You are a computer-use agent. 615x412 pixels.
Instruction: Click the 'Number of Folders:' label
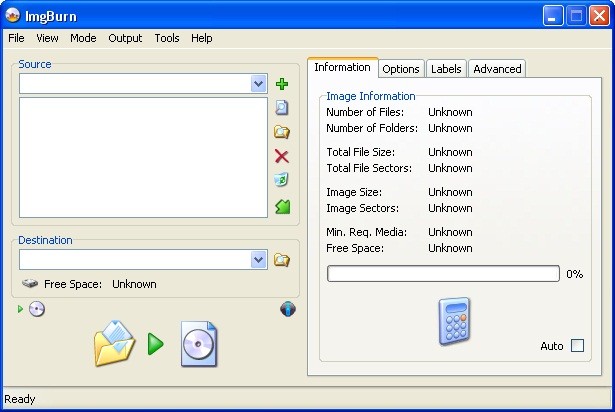(x=372, y=128)
